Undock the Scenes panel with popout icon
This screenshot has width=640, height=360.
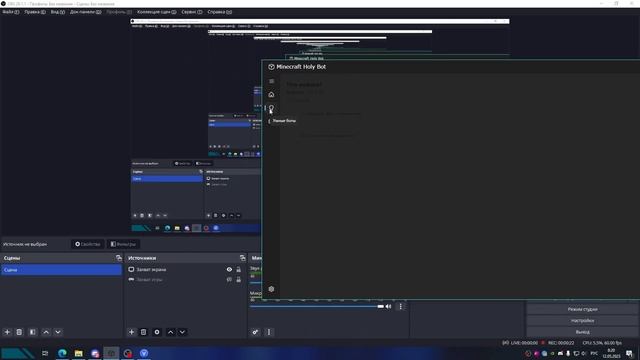pyautogui.click(x=119, y=258)
